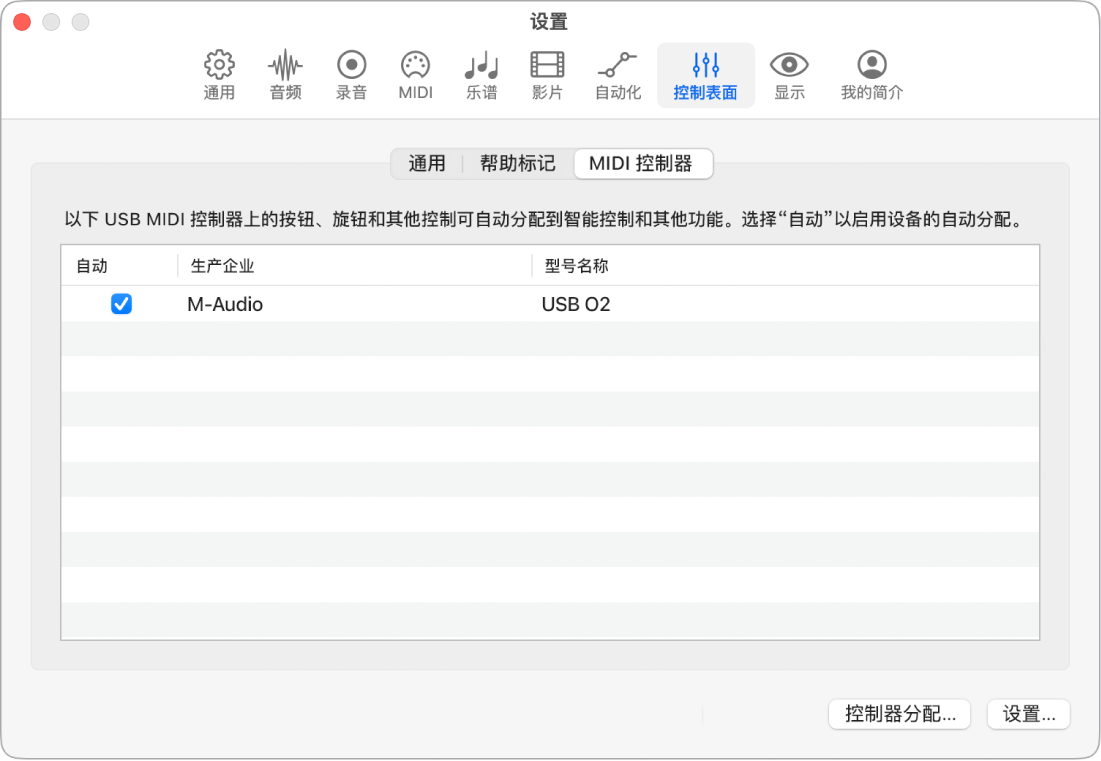Viewport: 1101px width, 761px height.
Task: Open the 显示 settings icon
Action: [x=789, y=75]
